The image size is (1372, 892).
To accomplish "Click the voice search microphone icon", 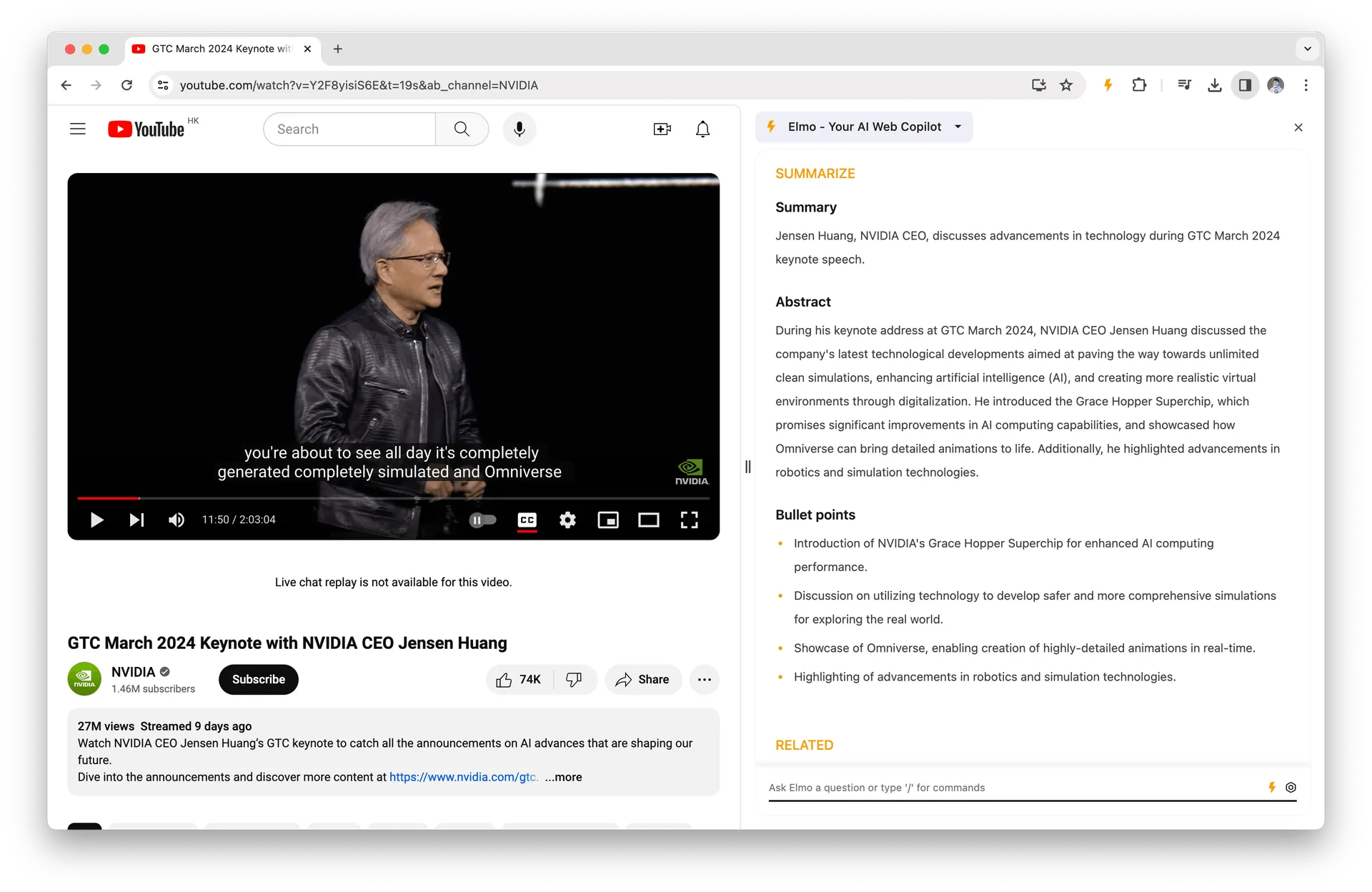I will pyautogui.click(x=520, y=129).
